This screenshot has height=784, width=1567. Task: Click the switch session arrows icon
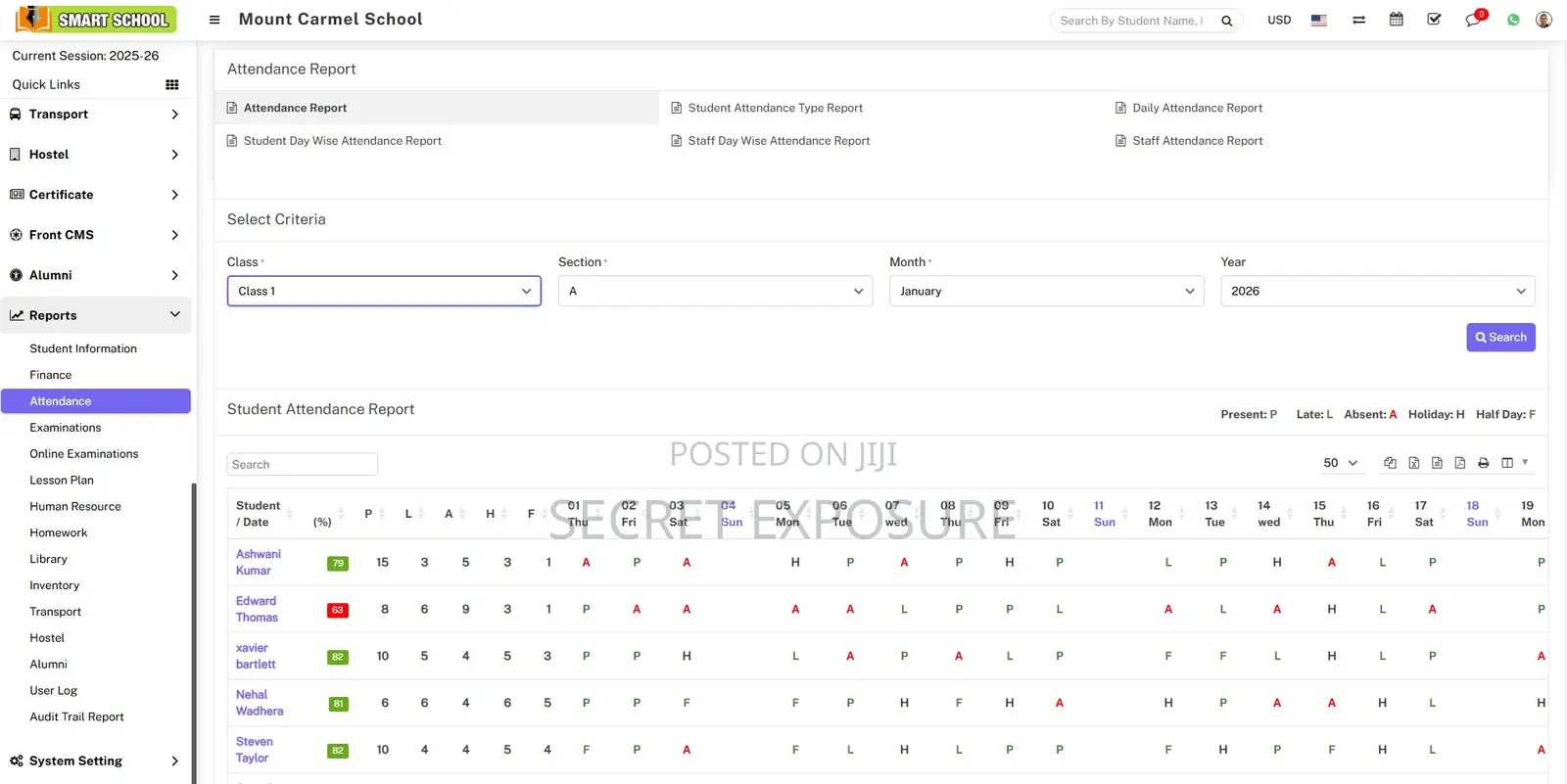click(1358, 20)
